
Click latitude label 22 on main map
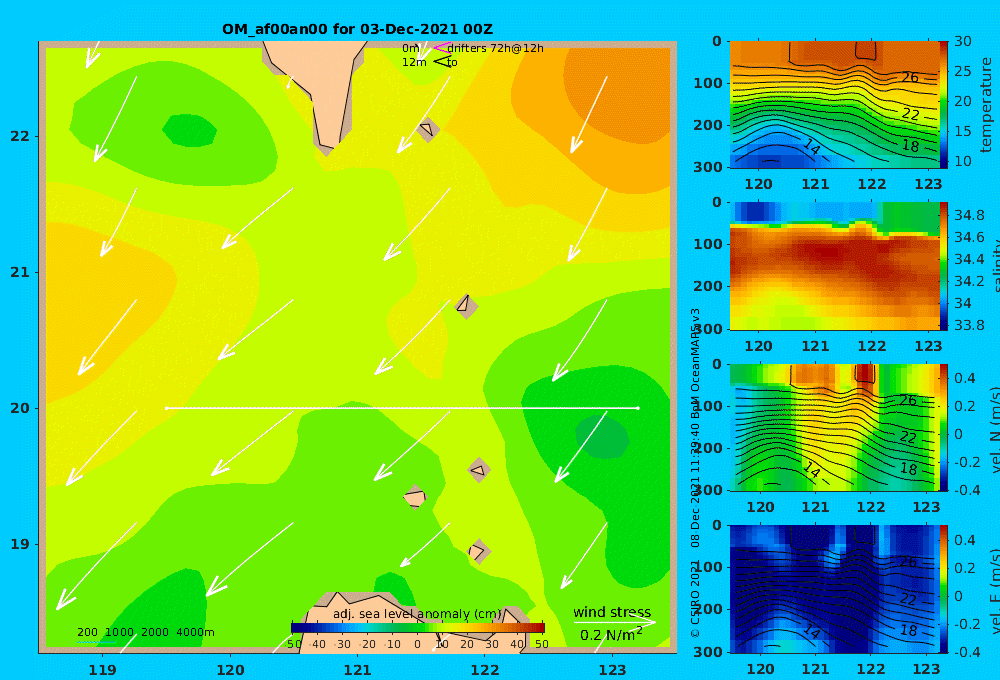pos(20,136)
